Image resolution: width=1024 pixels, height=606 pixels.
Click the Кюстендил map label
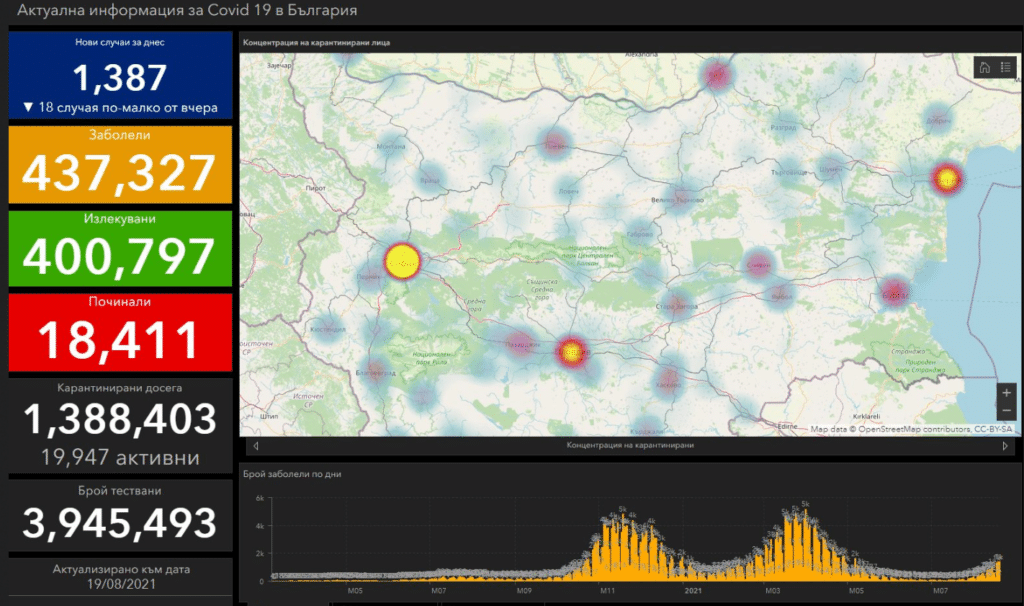click(x=328, y=329)
